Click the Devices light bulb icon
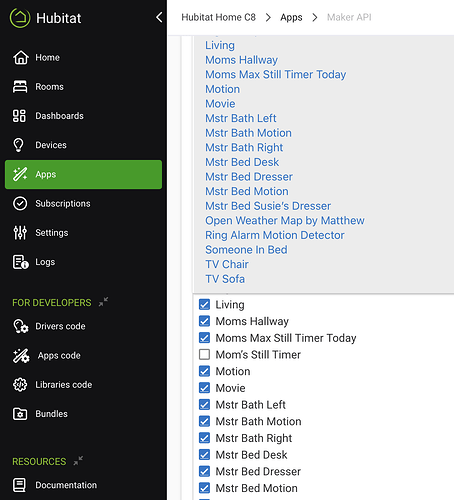Image resolution: width=454 pixels, height=500 pixels. point(18,145)
